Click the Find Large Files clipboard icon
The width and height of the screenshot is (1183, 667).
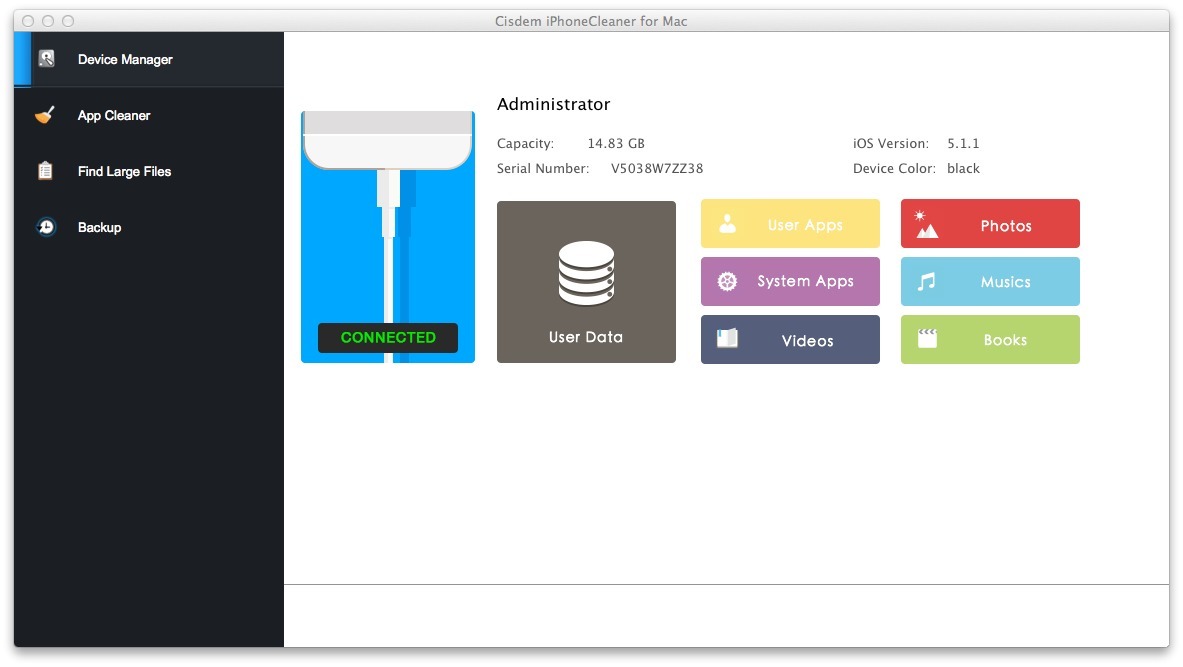point(45,171)
